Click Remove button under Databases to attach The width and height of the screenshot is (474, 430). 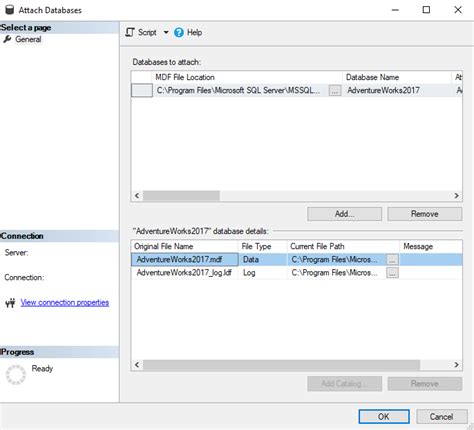(425, 214)
